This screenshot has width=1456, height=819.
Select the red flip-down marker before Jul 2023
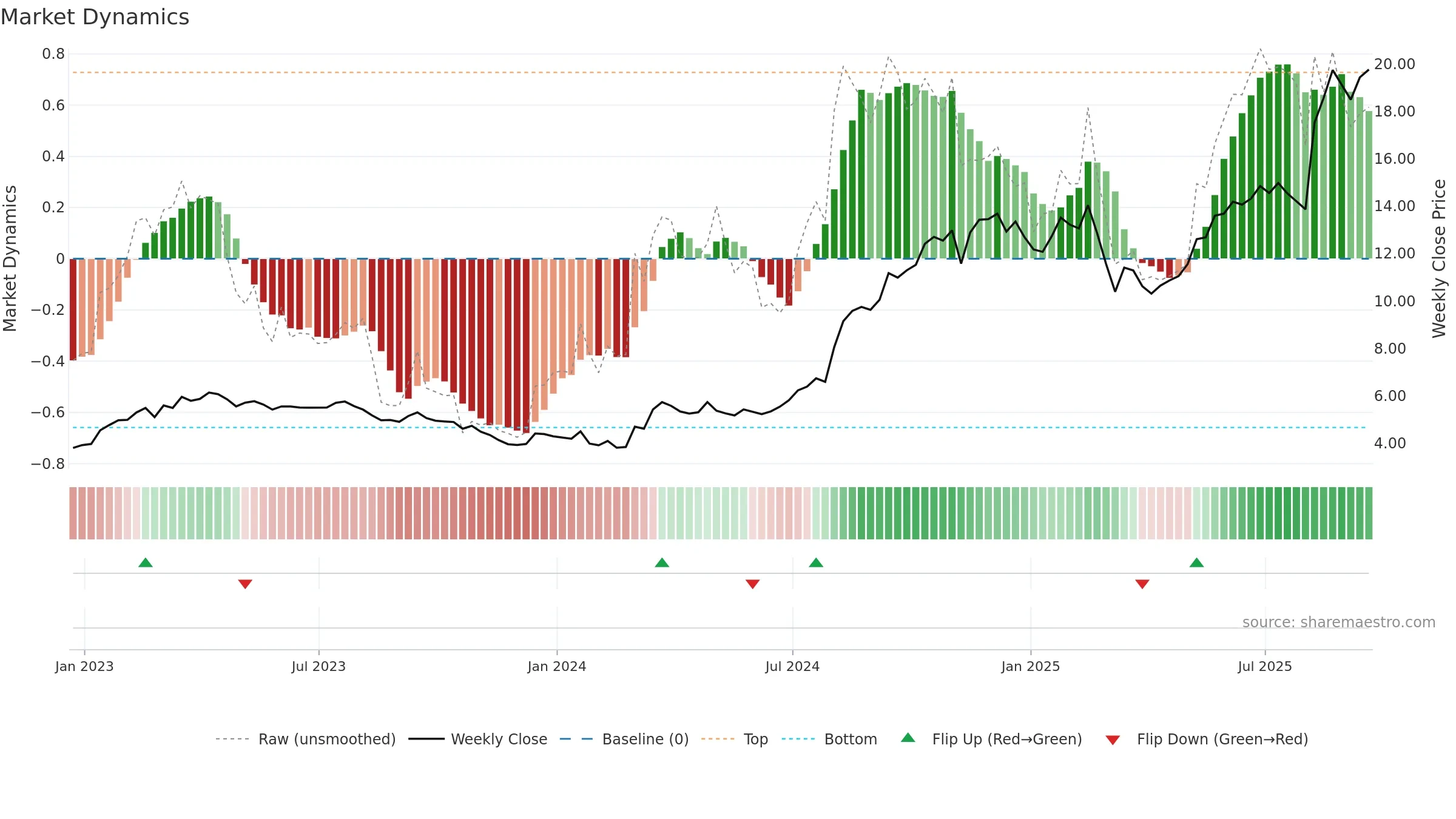tap(245, 584)
